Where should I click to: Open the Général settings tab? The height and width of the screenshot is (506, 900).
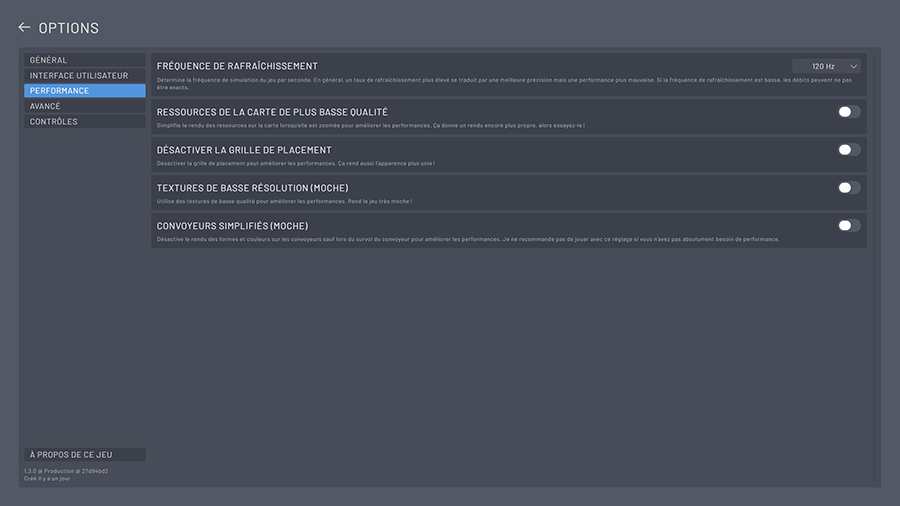tap(84, 60)
